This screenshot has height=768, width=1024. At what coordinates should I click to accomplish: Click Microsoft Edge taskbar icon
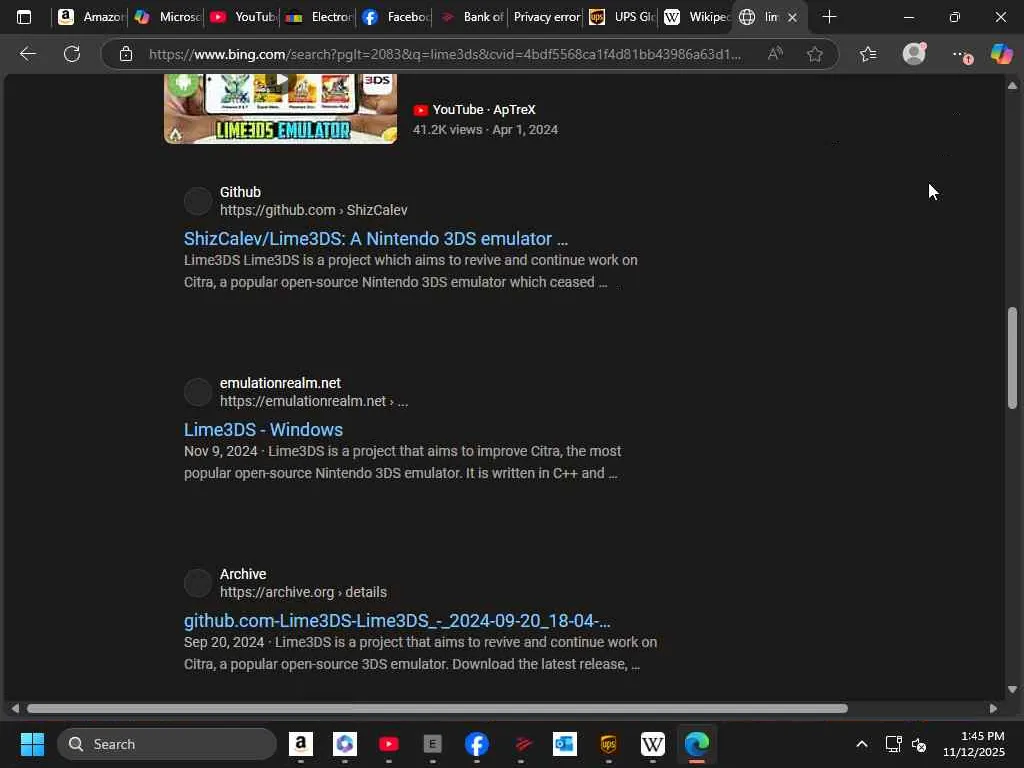pyautogui.click(x=697, y=744)
